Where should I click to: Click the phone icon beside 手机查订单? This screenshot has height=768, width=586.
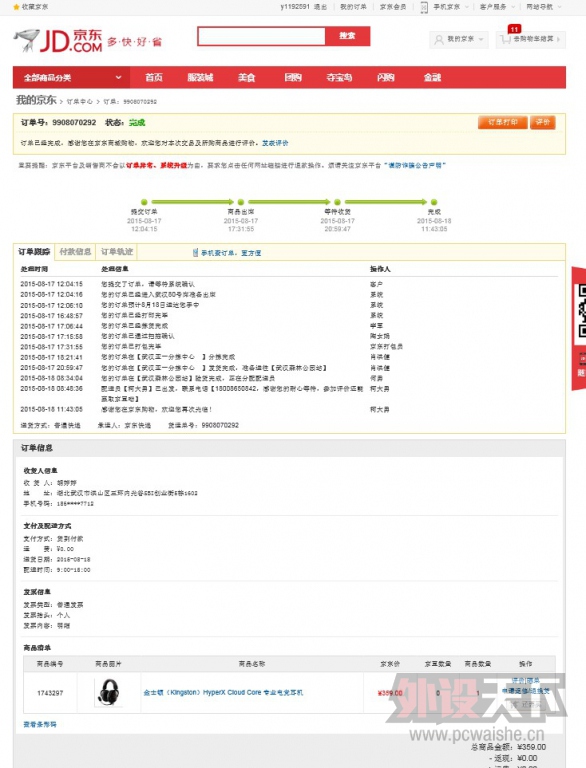click(x=195, y=252)
